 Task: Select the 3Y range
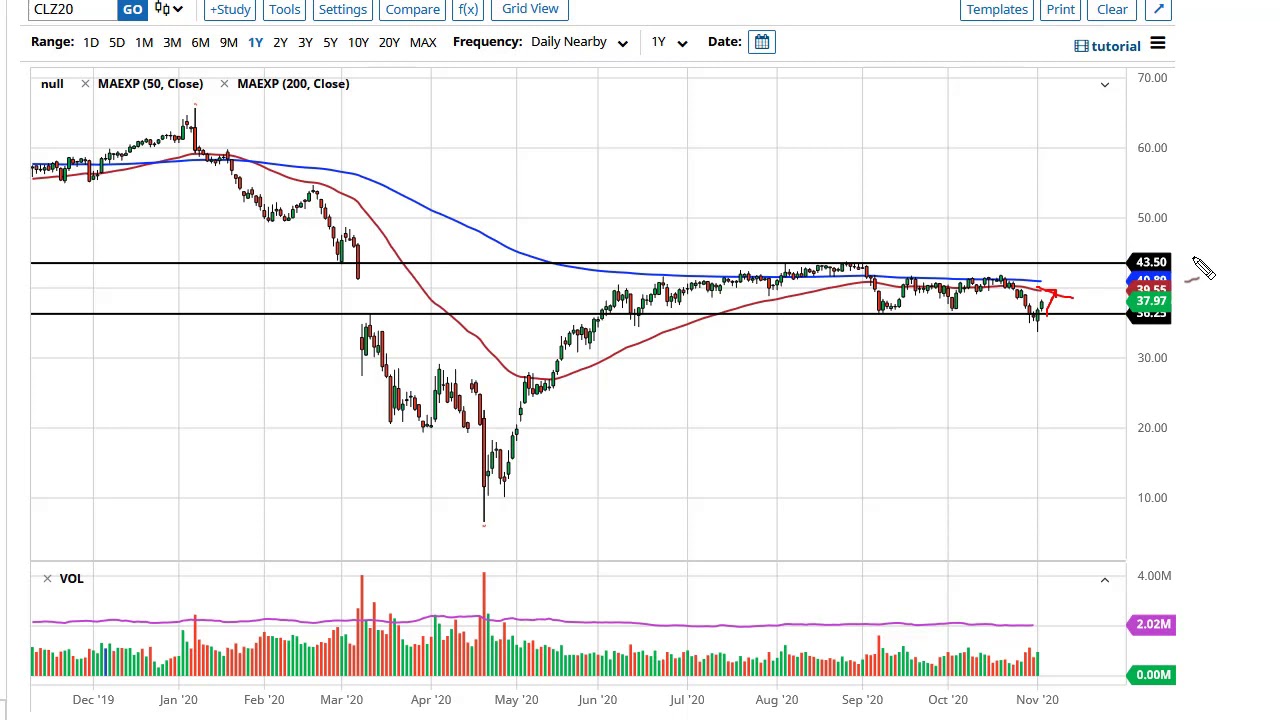tap(305, 42)
